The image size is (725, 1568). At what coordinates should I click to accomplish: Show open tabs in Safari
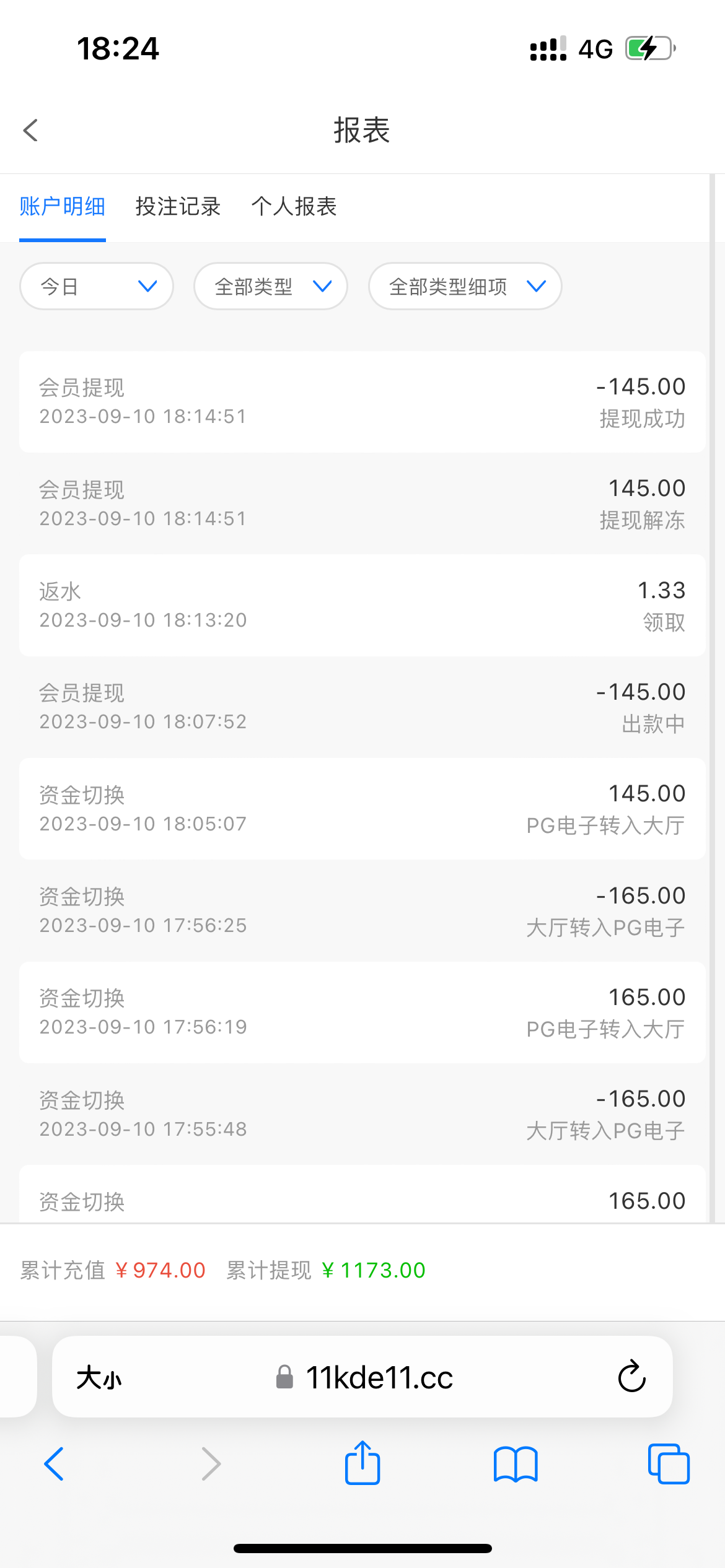(x=669, y=1465)
